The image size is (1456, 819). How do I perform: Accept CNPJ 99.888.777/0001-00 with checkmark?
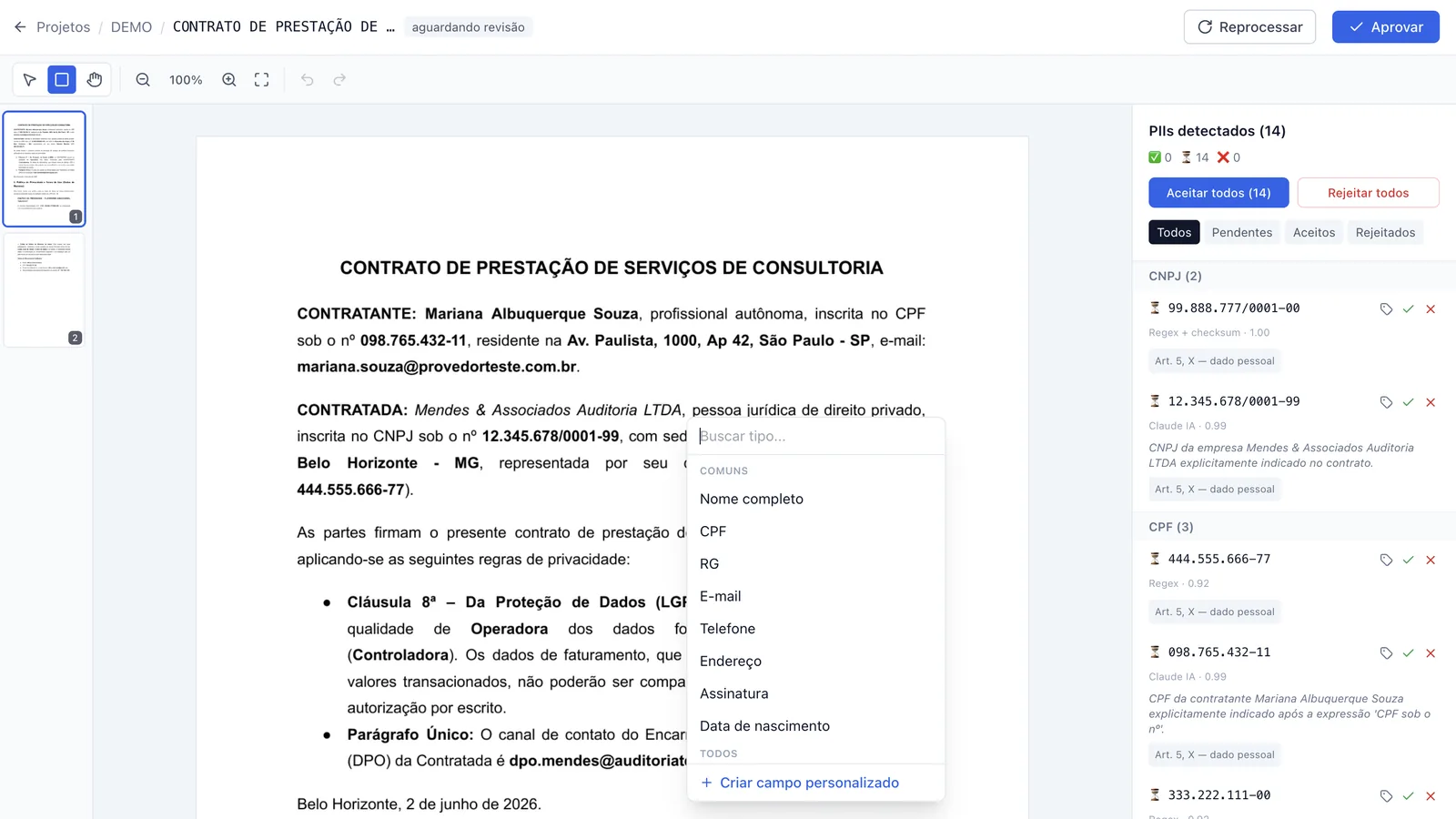[1408, 309]
